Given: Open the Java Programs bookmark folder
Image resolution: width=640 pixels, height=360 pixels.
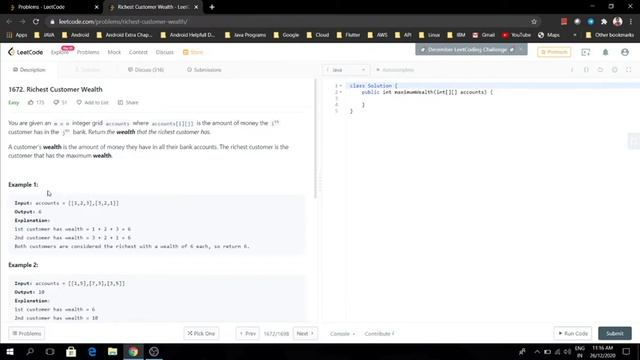Looking at the screenshot, I should pos(245,35).
